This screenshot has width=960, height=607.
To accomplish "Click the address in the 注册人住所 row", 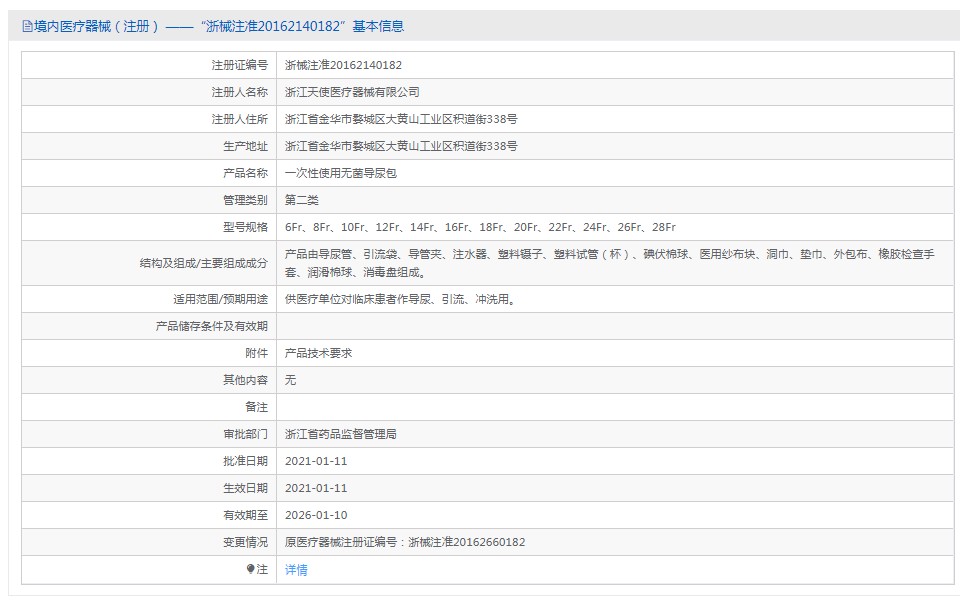I will 401,119.
